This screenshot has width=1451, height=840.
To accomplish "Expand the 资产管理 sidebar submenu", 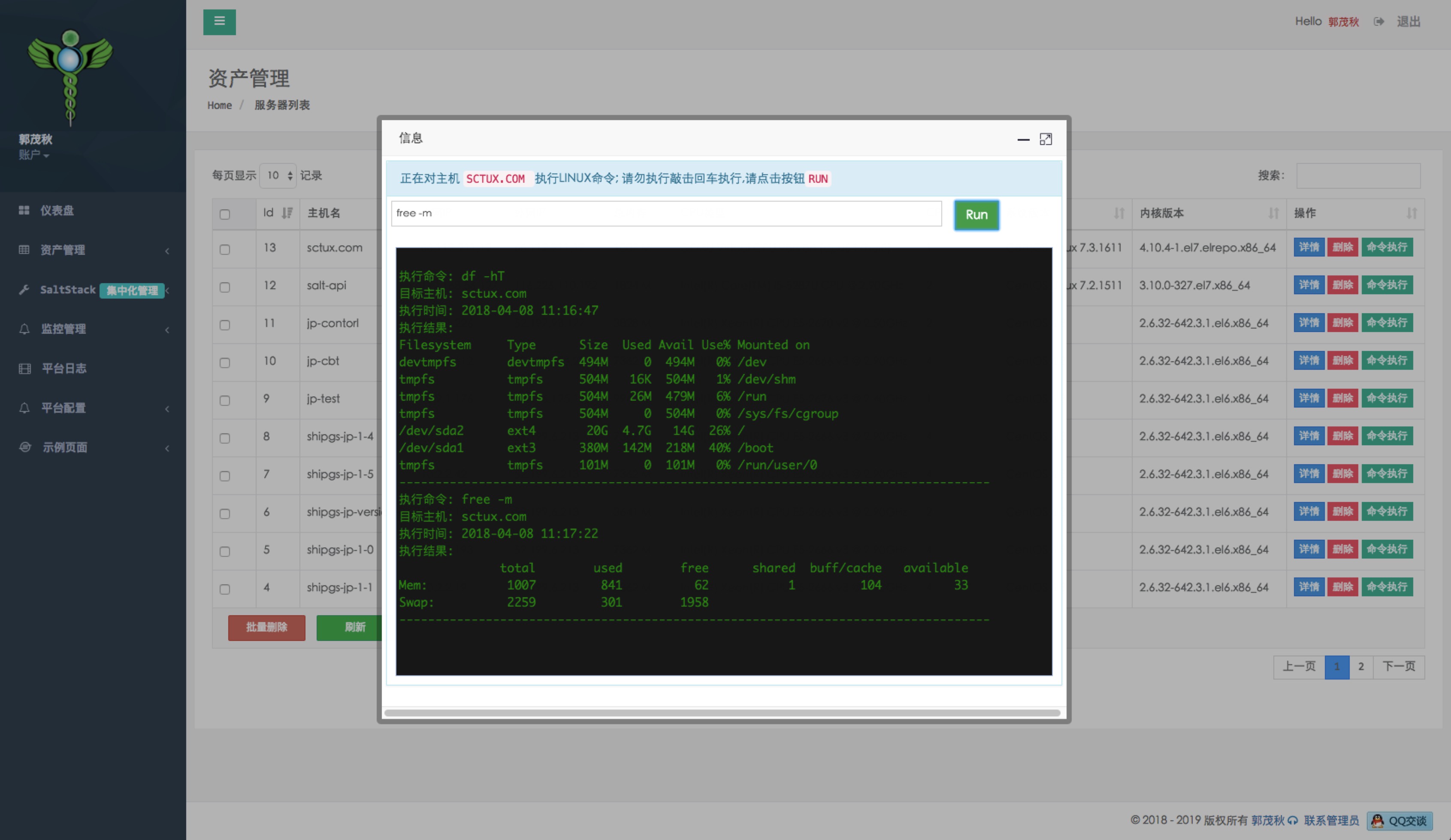I will (63, 250).
